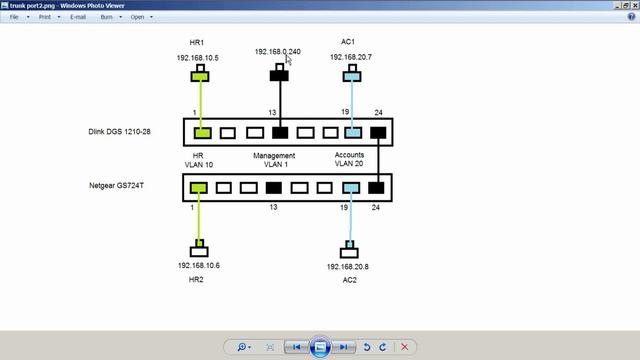The image size is (640, 360).
Task: Expand the File dropdown arrow
Action: pyautogui.click(x=28, y=17)
